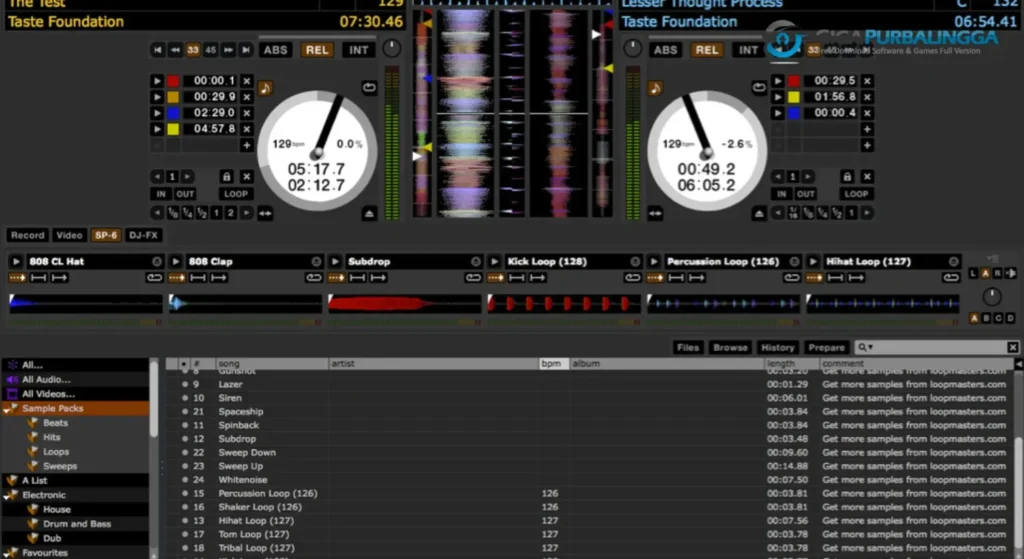
Task: Toggle key lock note icon on right deck
Action: tap(655, 88)
